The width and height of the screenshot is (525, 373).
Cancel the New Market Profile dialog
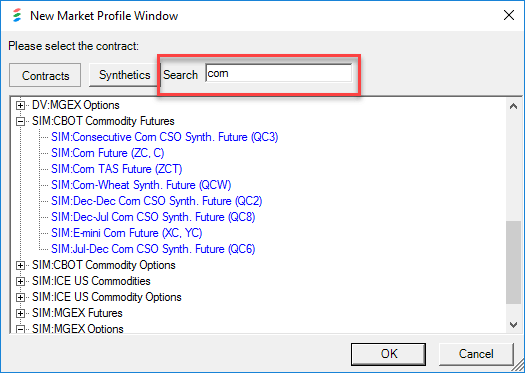click(476, 354)
